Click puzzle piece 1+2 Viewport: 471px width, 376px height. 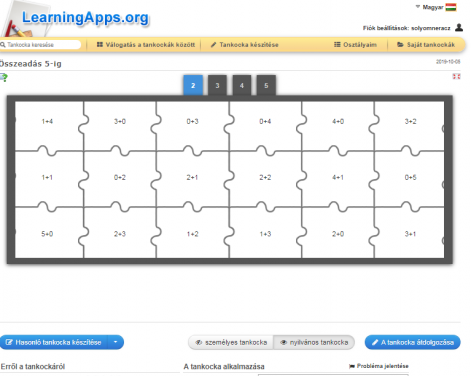pyautogui.click(x=193, y=234)
